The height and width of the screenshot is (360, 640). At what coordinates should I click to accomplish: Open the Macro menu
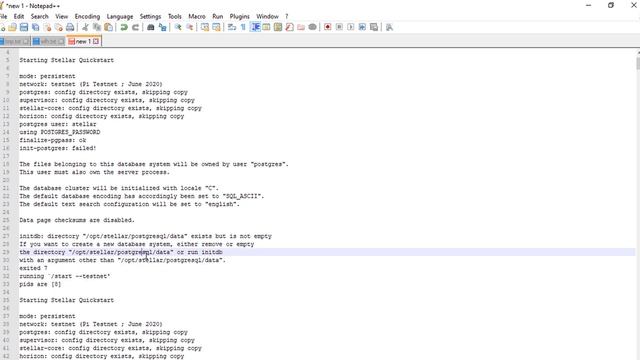click(x=197, y=16)
